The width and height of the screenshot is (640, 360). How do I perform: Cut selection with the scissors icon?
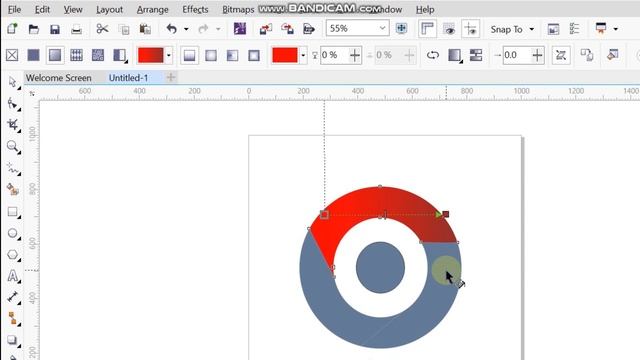[102, 29]
